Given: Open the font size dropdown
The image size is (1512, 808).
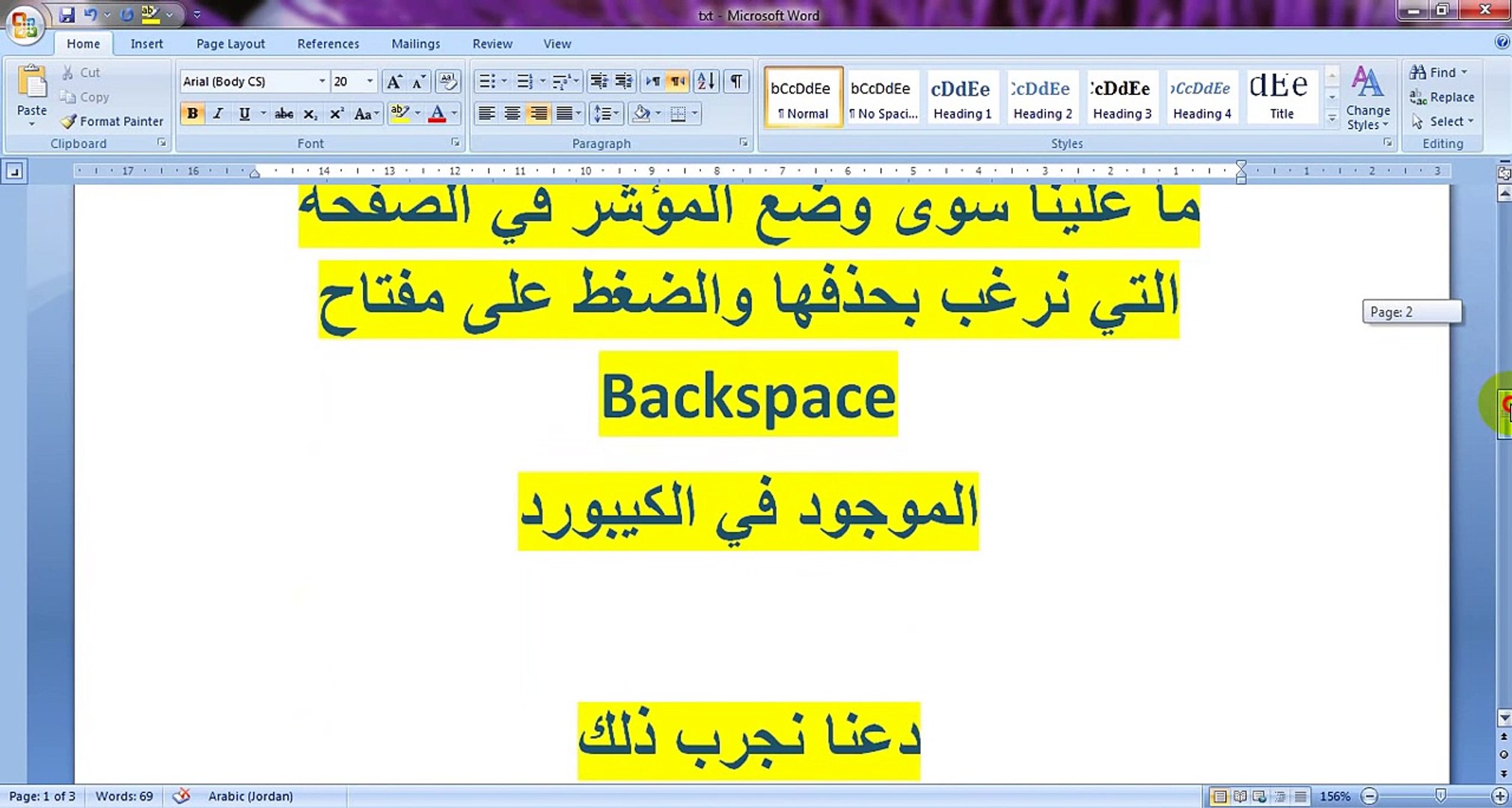Looking at the screenshot, I should 370,81.
